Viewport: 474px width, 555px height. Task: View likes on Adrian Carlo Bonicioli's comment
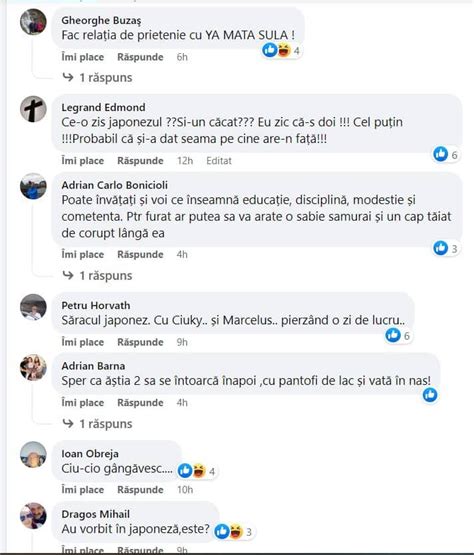[x=446, y=248]
